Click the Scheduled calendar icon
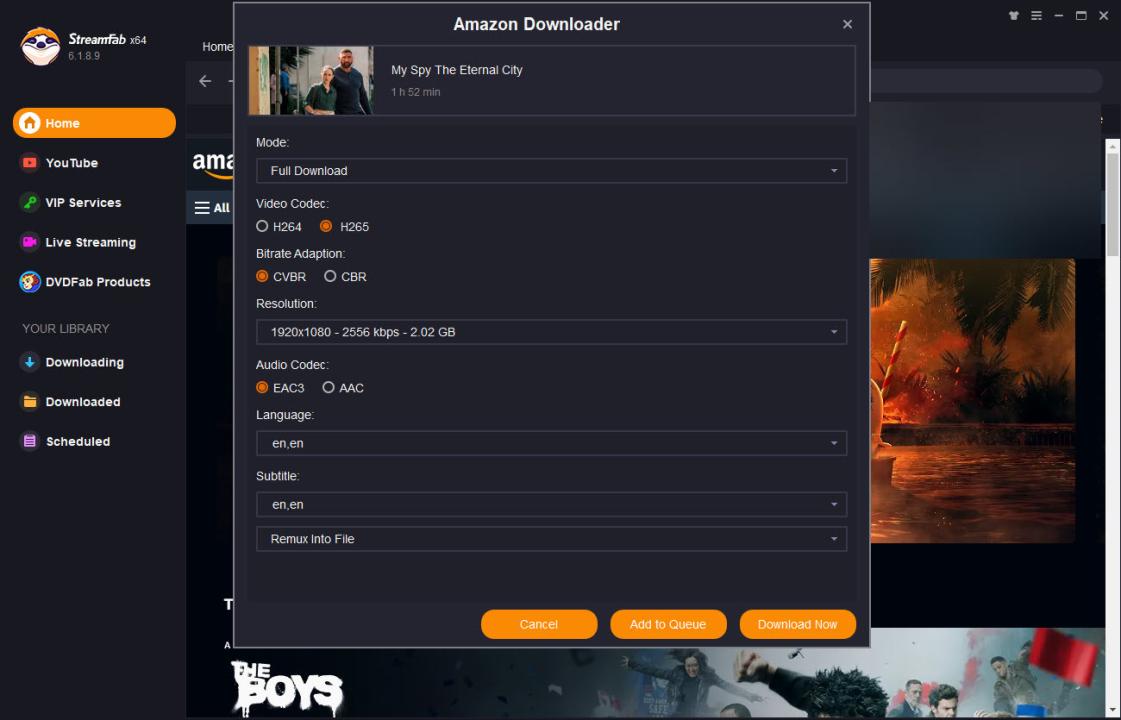1121x720 pixels. pos(29,441)
